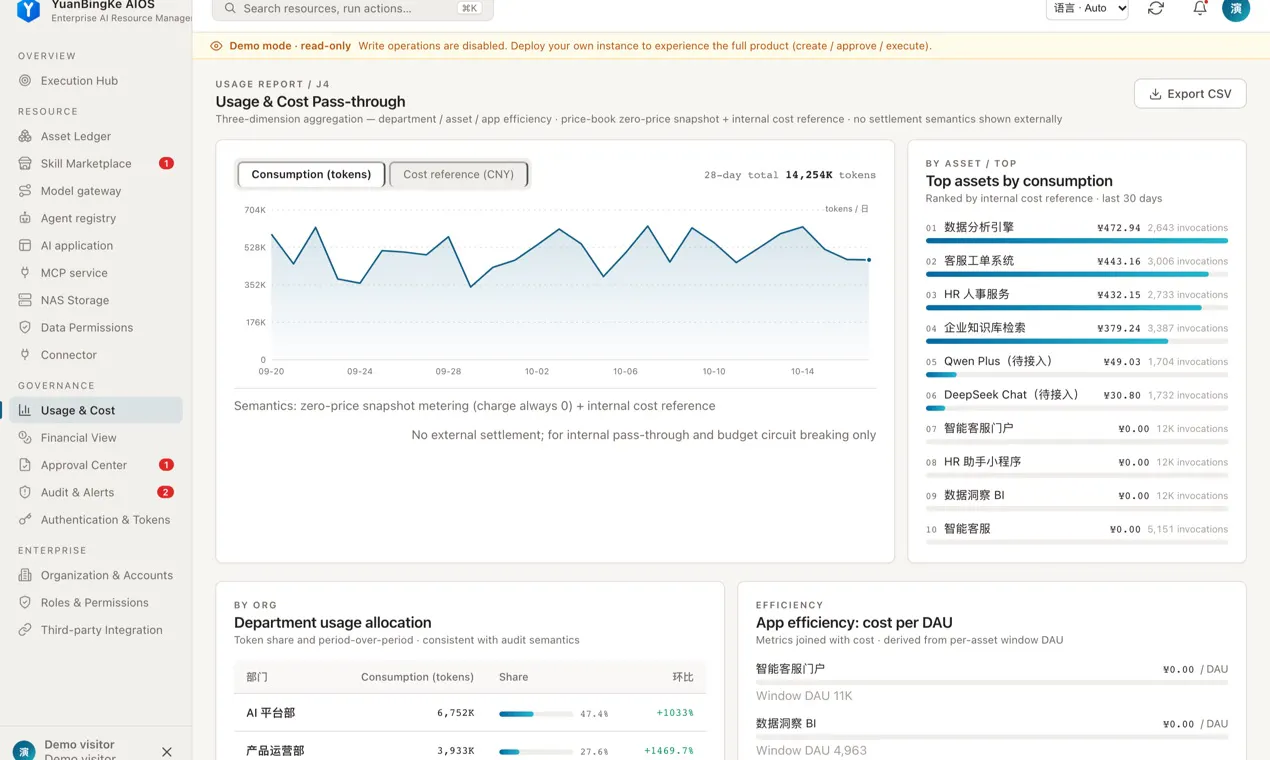Click the AI application sidebar icon
This screenshot has height=760, width=1270.
point(25,245)
